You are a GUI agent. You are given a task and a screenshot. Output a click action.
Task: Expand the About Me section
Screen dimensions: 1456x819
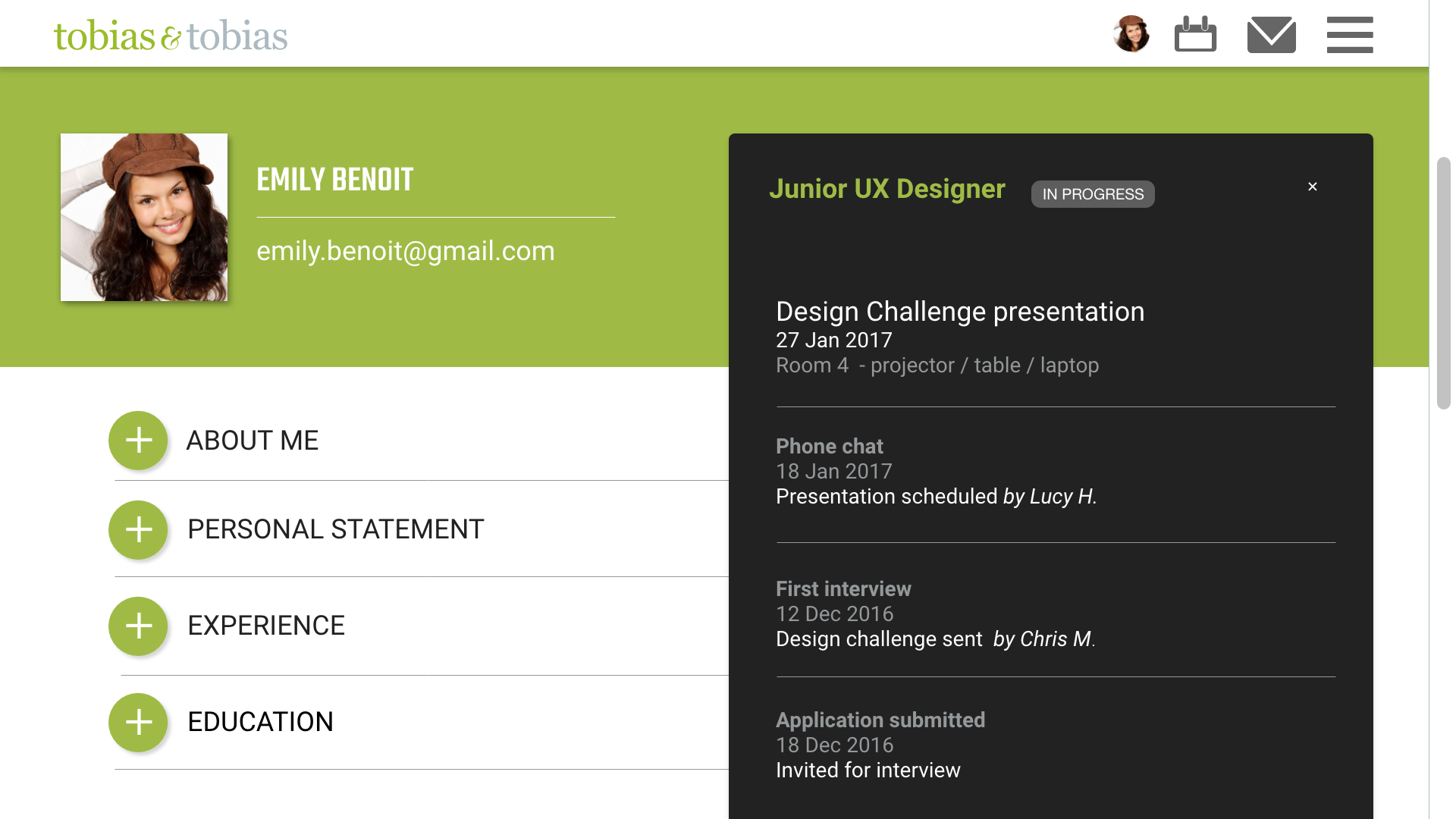click(138, 441)
